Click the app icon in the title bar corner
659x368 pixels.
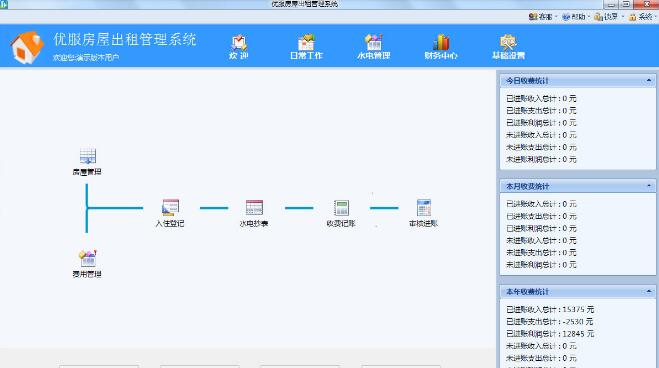coord(4,4)
